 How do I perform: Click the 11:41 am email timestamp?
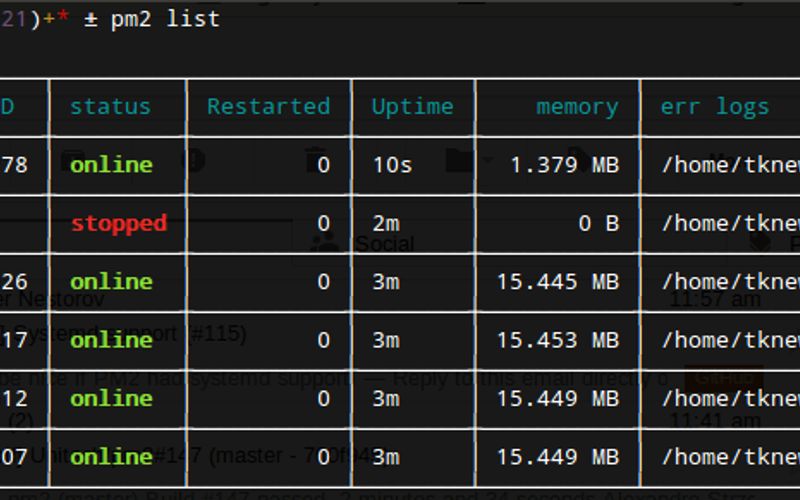pyautogui.click(x=715, y=421)
